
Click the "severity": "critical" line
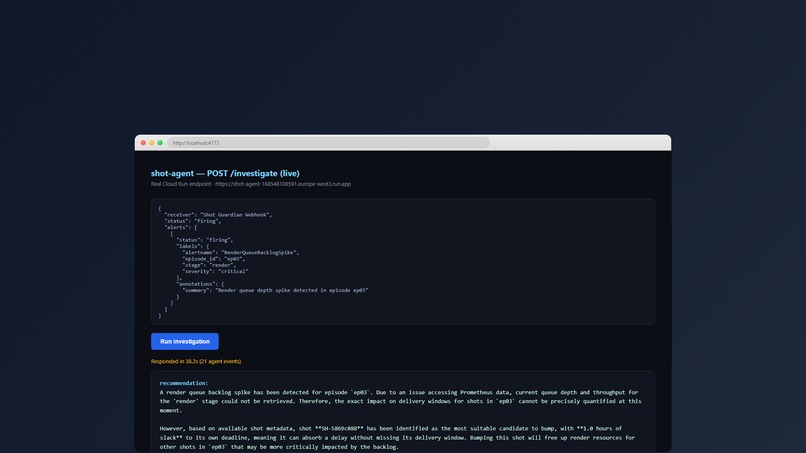[x=215, y=271]
